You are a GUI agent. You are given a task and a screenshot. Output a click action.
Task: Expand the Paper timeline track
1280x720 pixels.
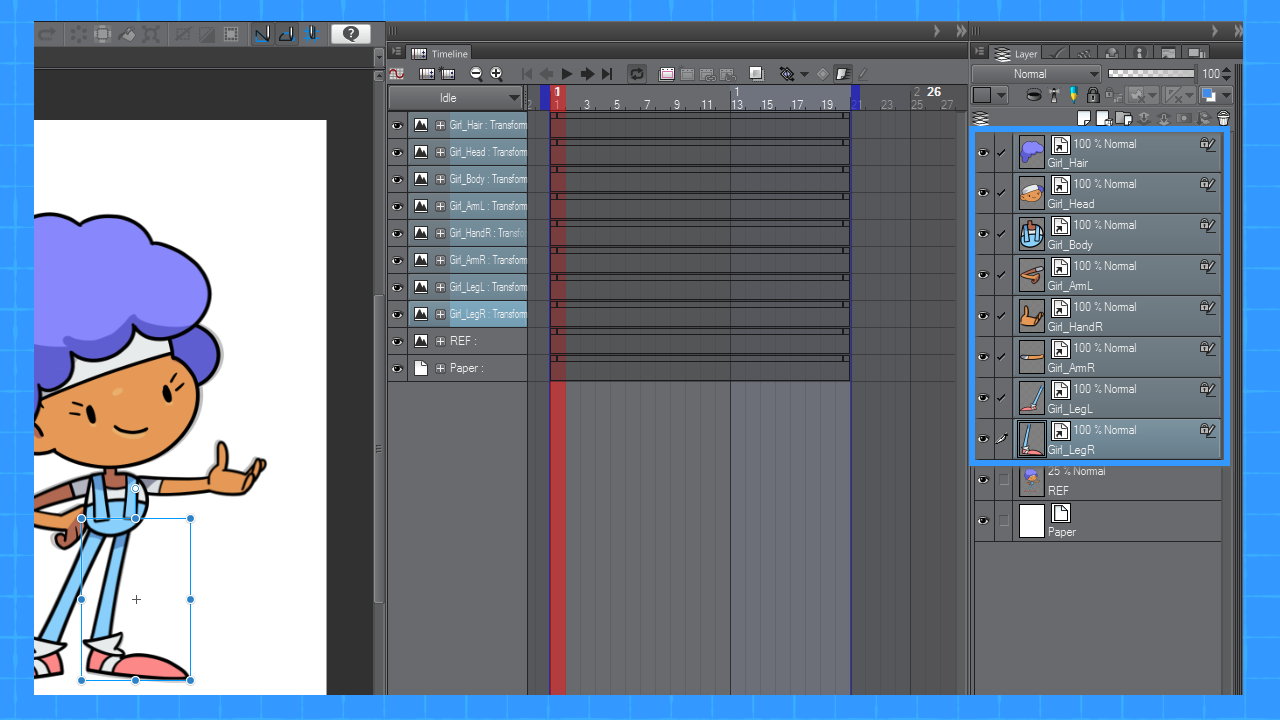pos(440,368)
